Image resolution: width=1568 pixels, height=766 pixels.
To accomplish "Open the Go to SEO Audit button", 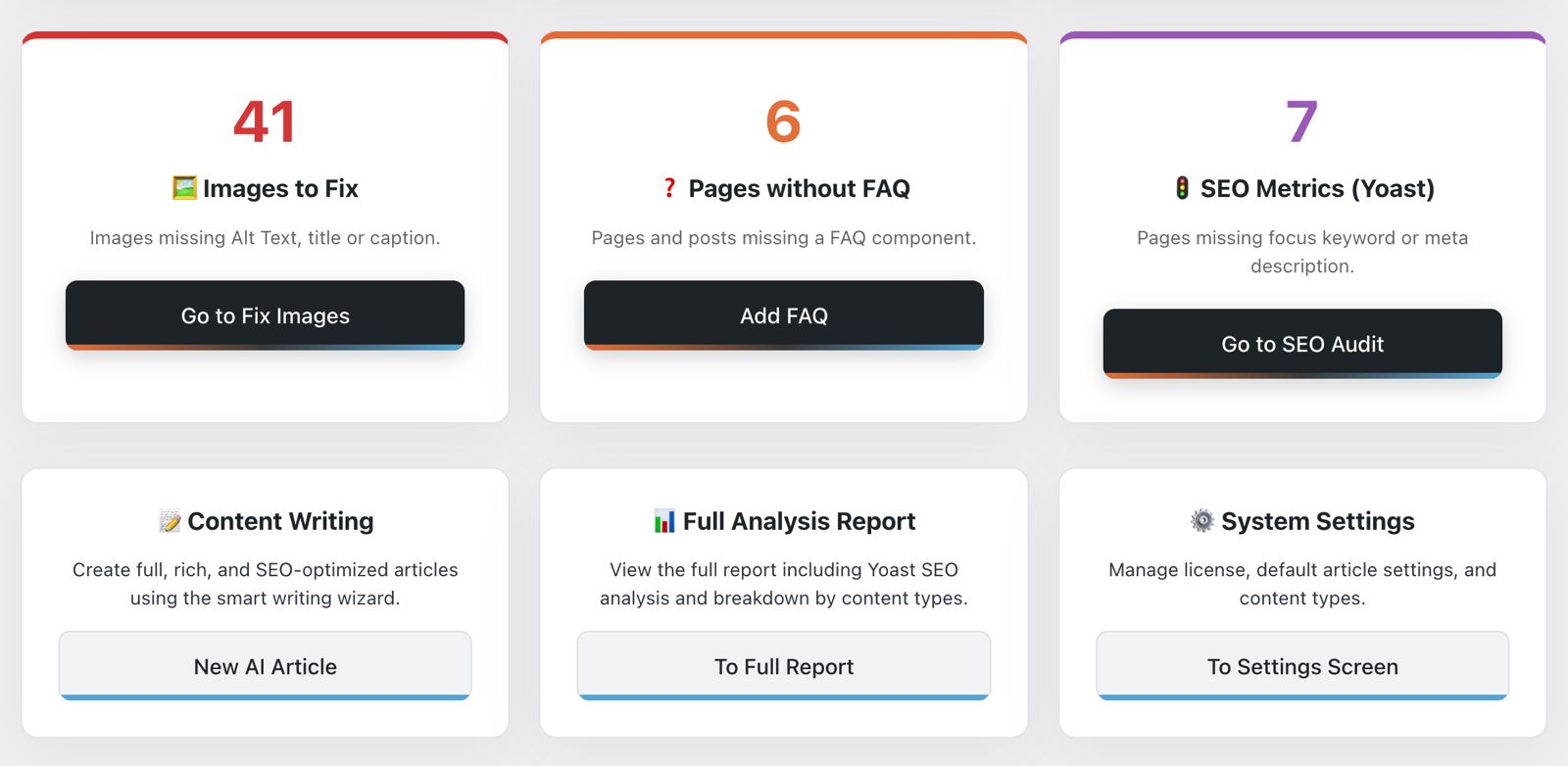I will (1302, 344).
